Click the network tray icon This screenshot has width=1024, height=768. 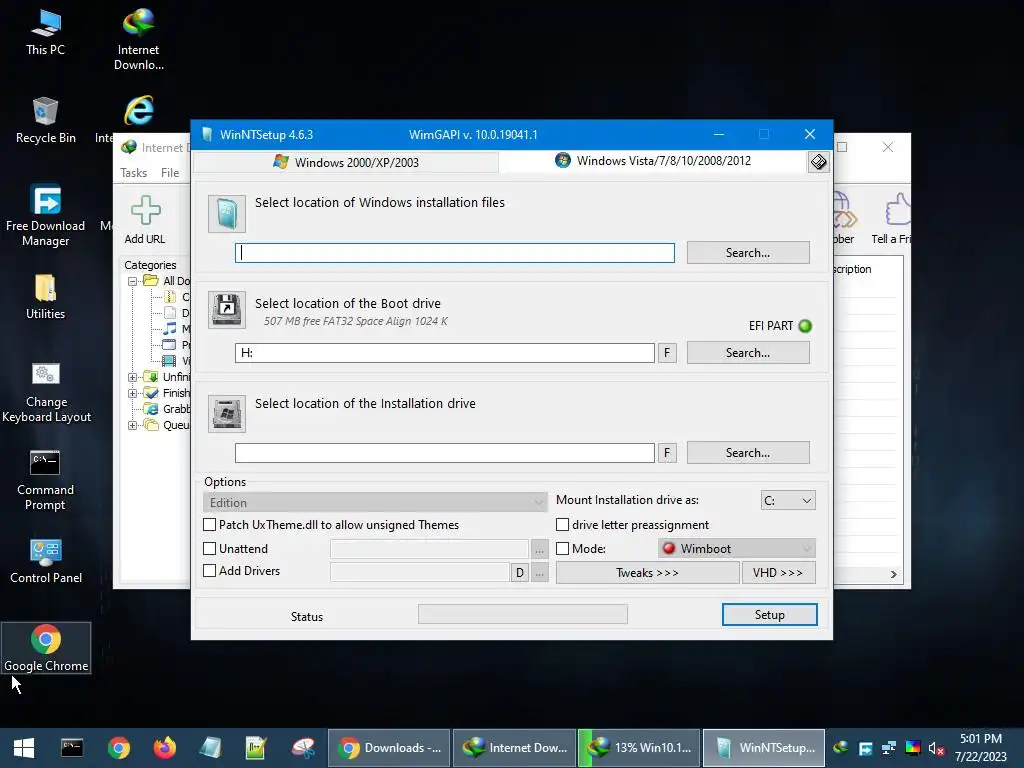(888, 748)
